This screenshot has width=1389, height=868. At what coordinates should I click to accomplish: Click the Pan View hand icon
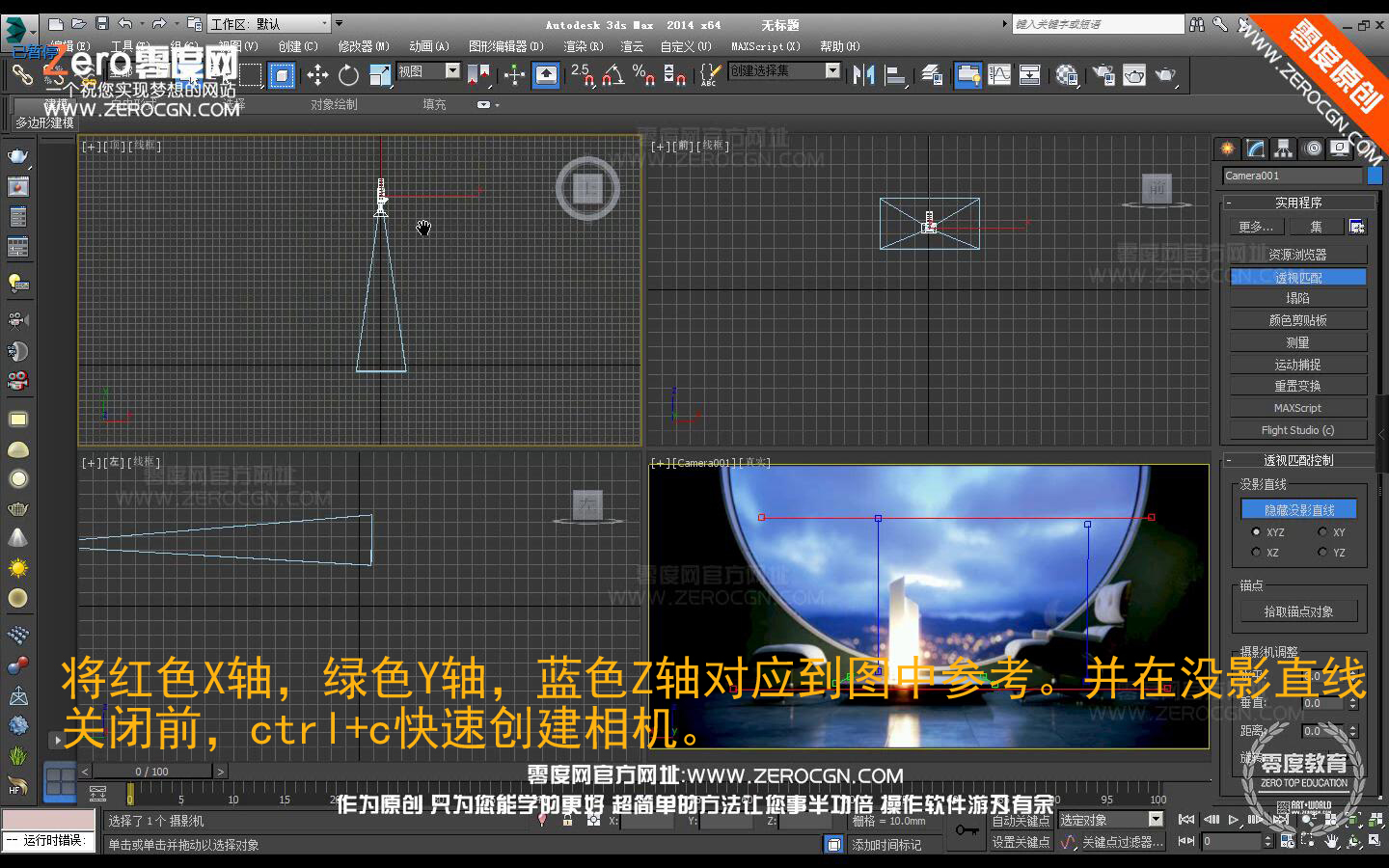(x=1332, y=841)
